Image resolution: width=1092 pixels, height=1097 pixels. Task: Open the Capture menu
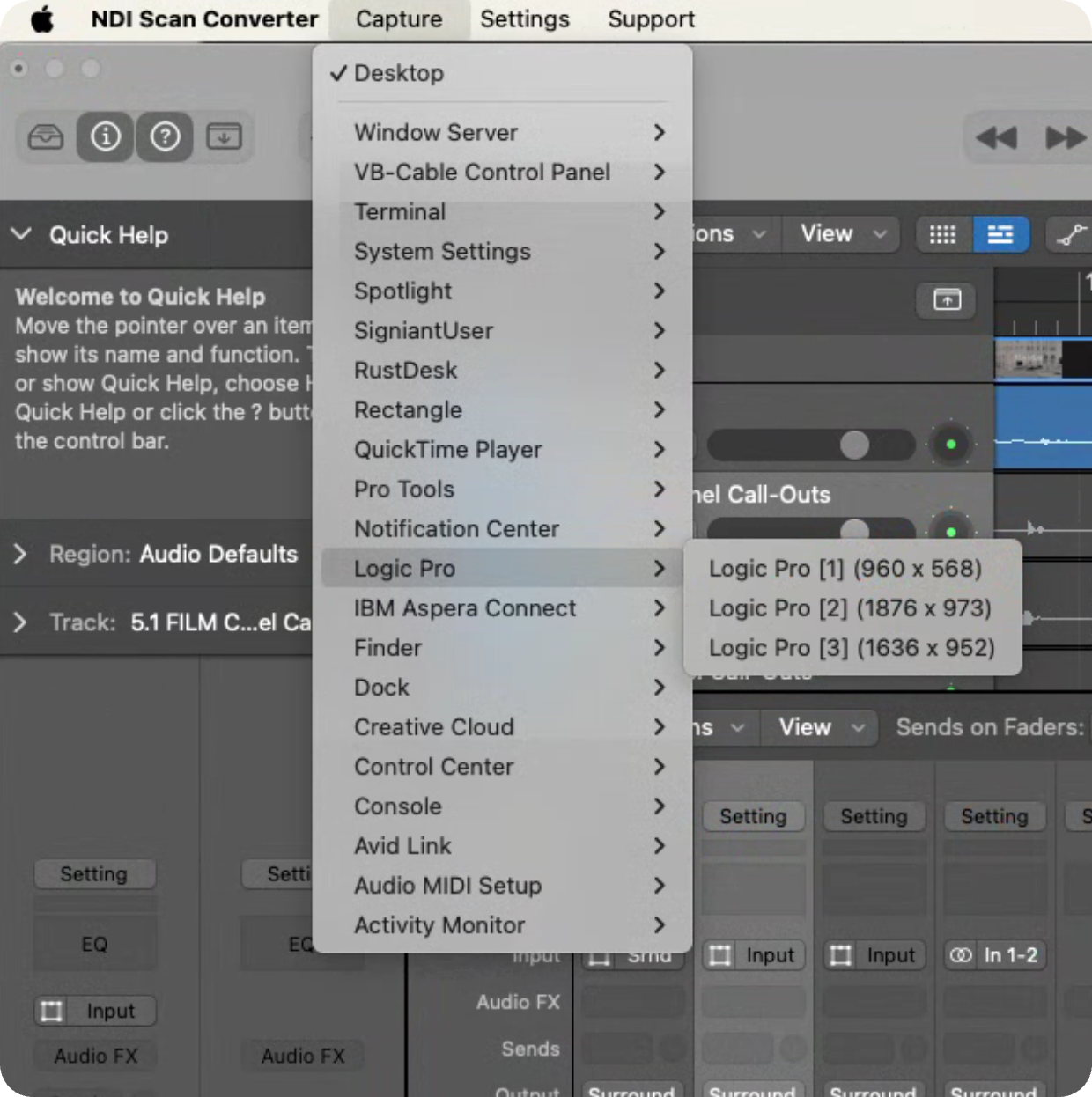click(399, 19)
